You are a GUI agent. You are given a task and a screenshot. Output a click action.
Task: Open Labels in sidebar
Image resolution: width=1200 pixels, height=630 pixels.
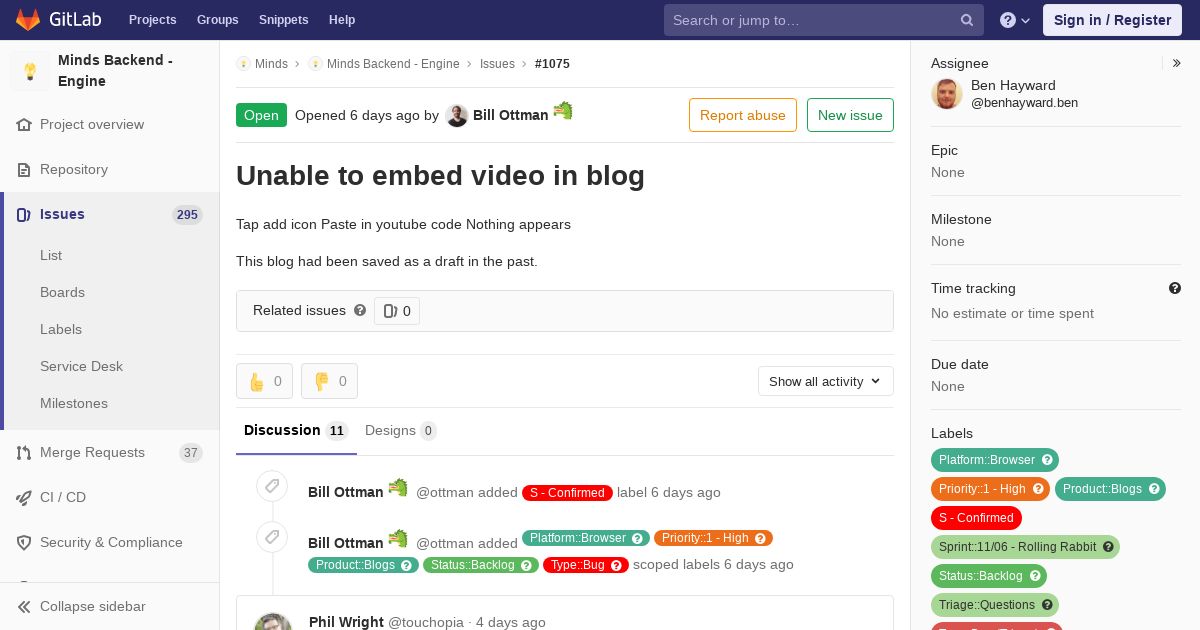point(61,330)
